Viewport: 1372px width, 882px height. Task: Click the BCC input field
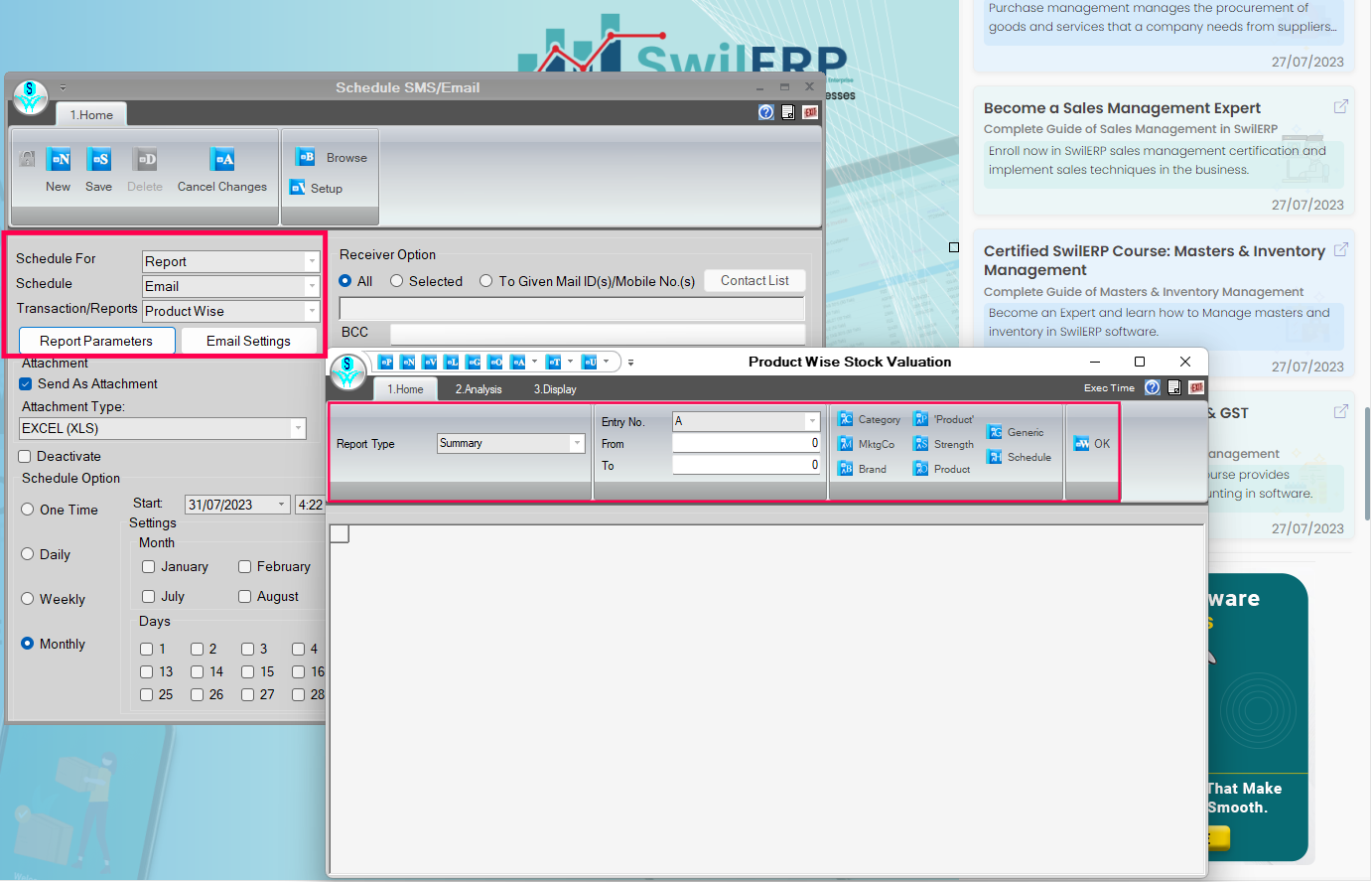[x=598, y=333]
